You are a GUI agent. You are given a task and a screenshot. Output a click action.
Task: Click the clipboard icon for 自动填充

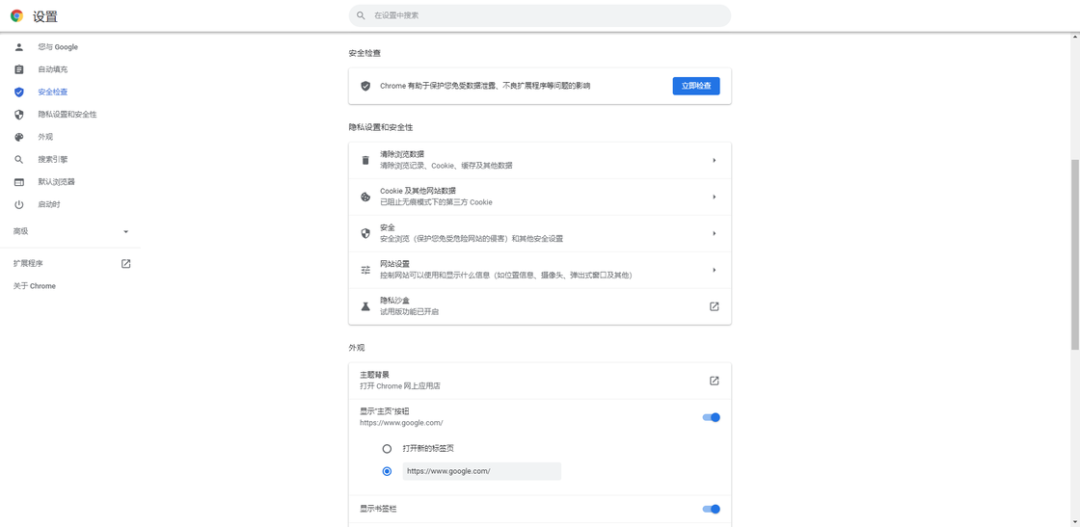click(19, 70)
